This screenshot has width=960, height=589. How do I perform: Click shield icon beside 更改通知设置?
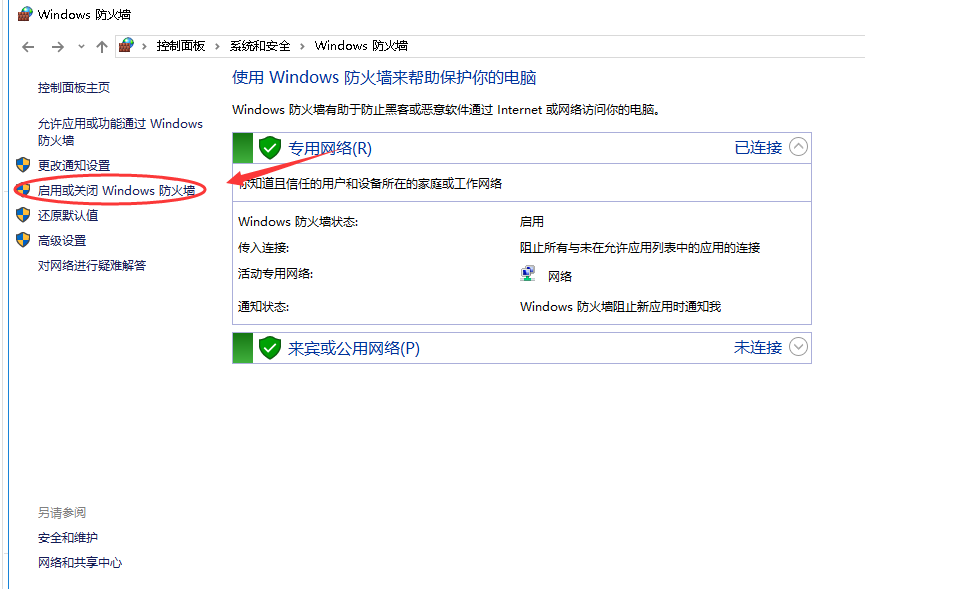coord(23,165)
